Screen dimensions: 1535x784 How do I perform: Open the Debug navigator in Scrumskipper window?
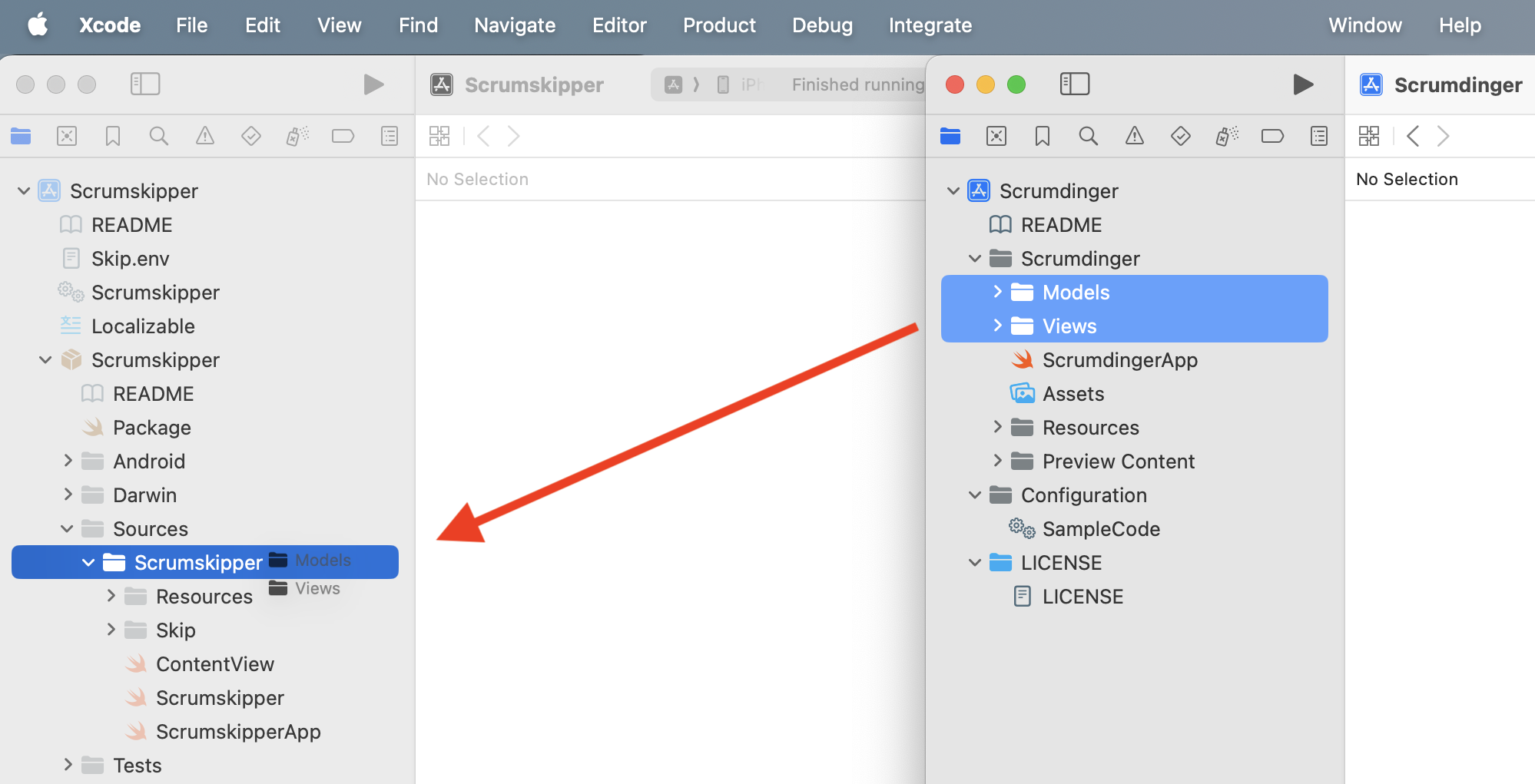pyautogui.click(x=297, y=136)
